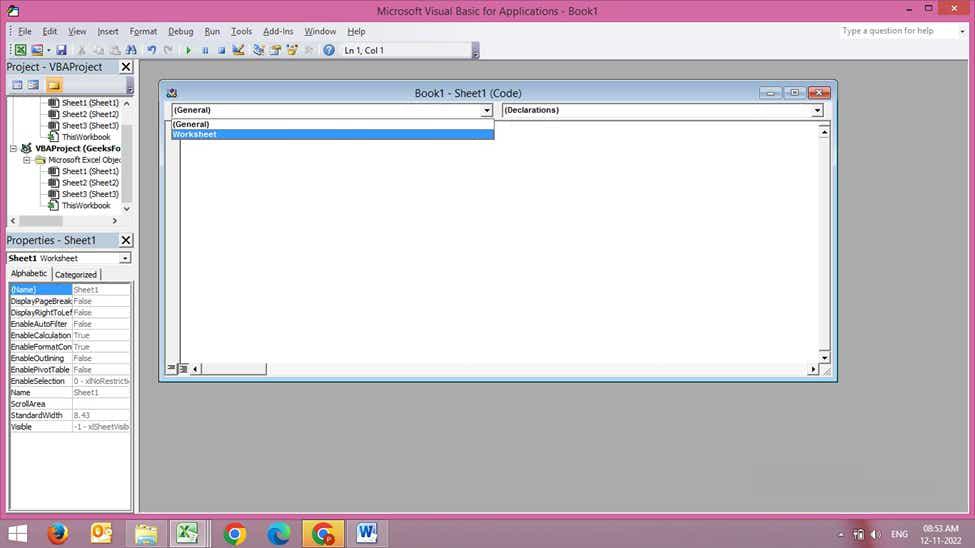
Task: Click the Break pause icon
Action: (205, 50)
